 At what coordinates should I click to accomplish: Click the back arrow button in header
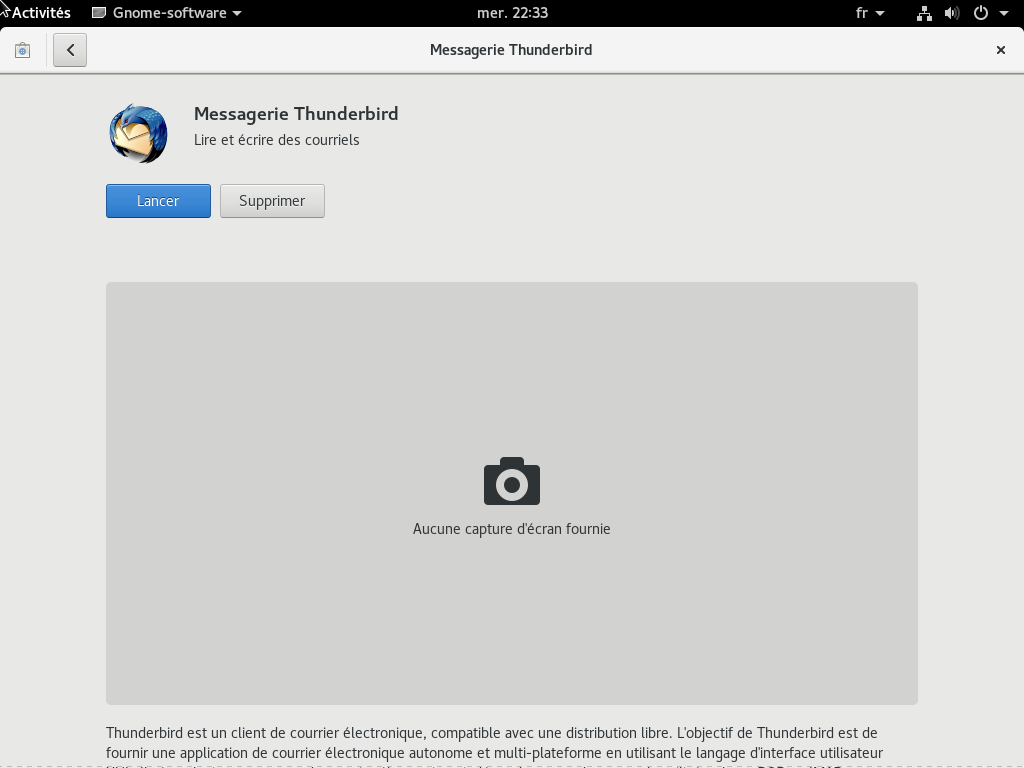click(70, 50)
